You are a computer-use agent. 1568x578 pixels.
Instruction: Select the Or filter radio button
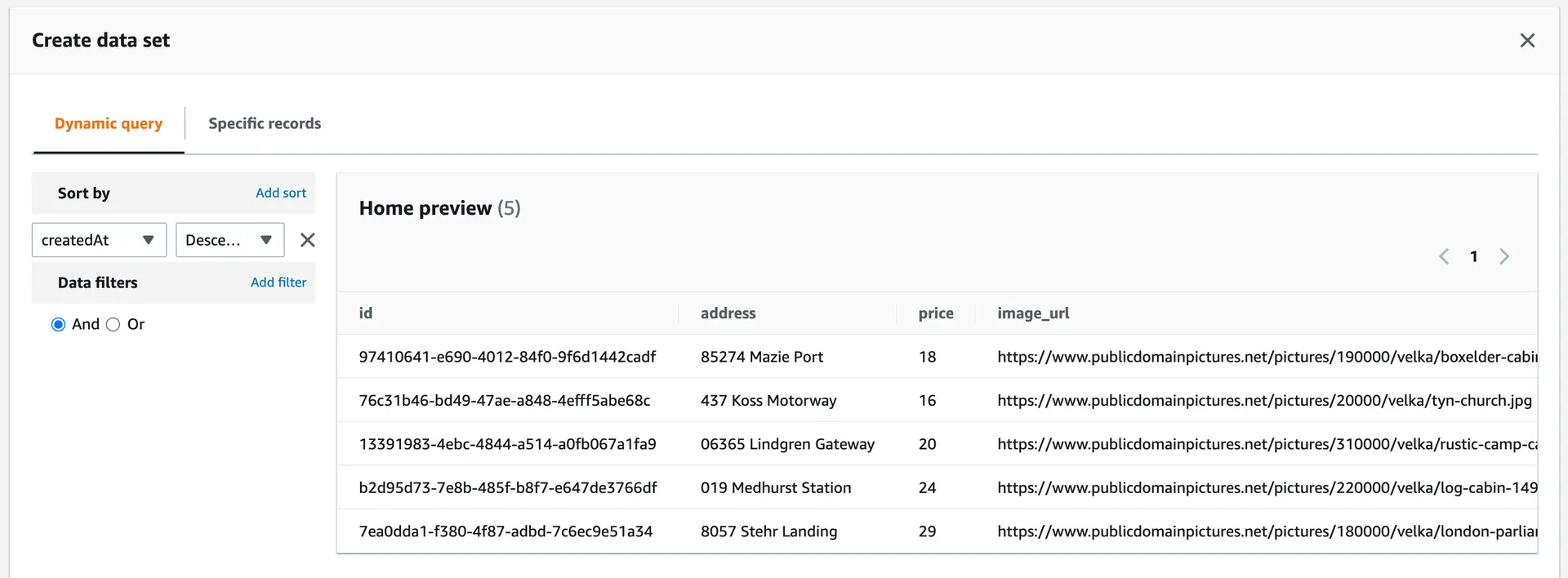[114, 324]
